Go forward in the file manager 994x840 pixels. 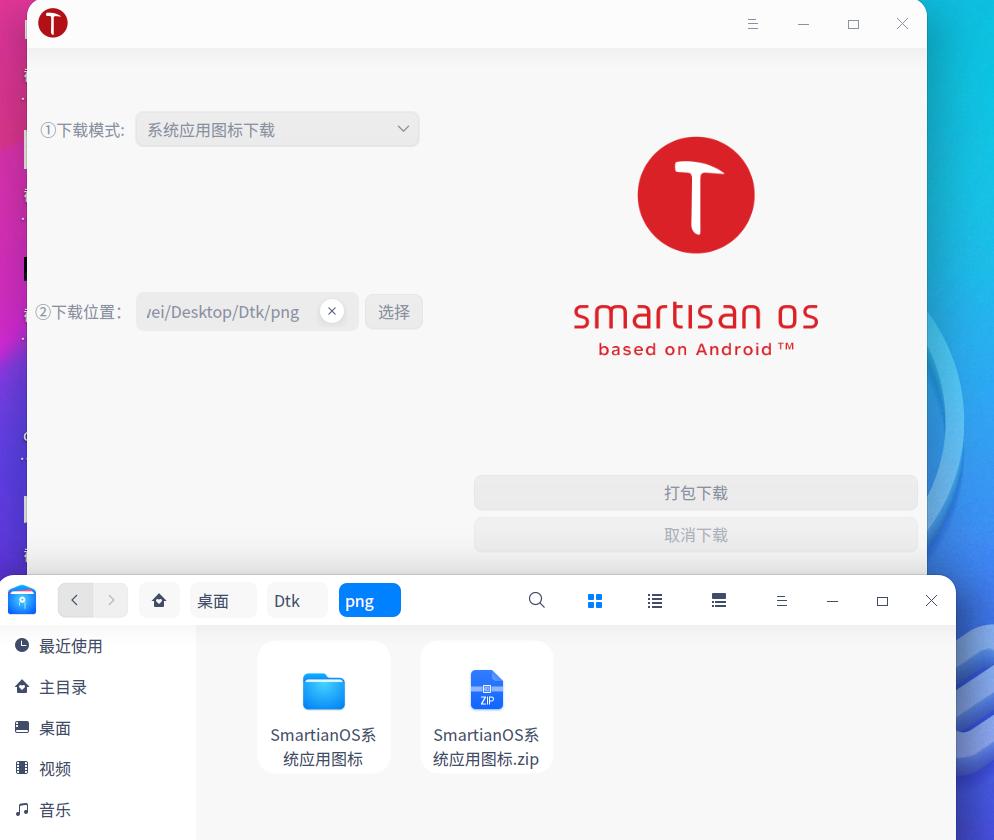point(111,600)
